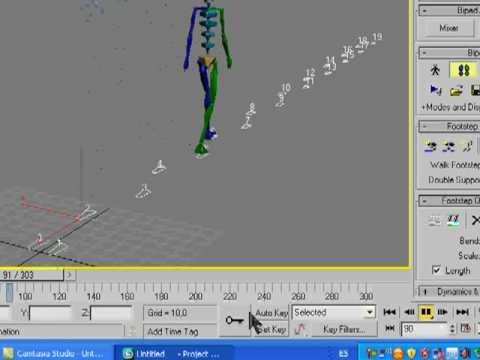
Task: Switch to Untitled - Project taskbar button
Action: (173, 353)
